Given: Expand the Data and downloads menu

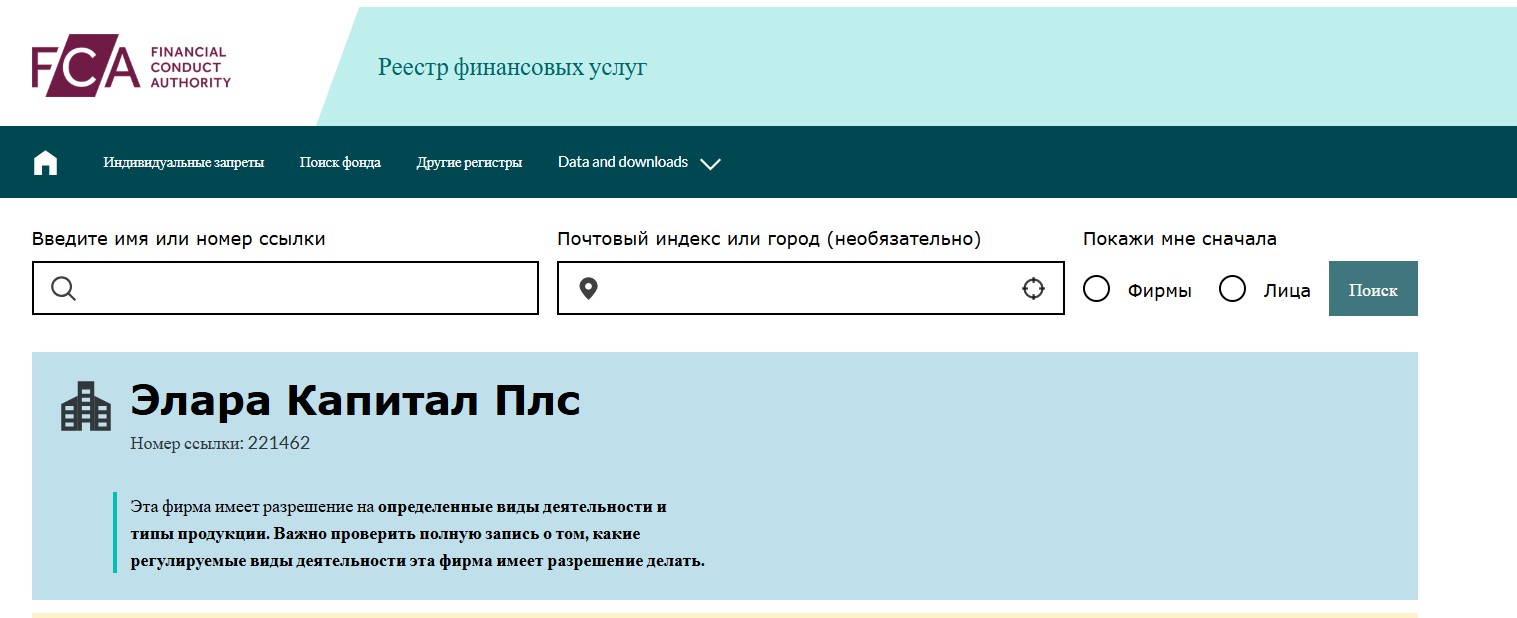Looking at the screenshot, I should 639,162.
